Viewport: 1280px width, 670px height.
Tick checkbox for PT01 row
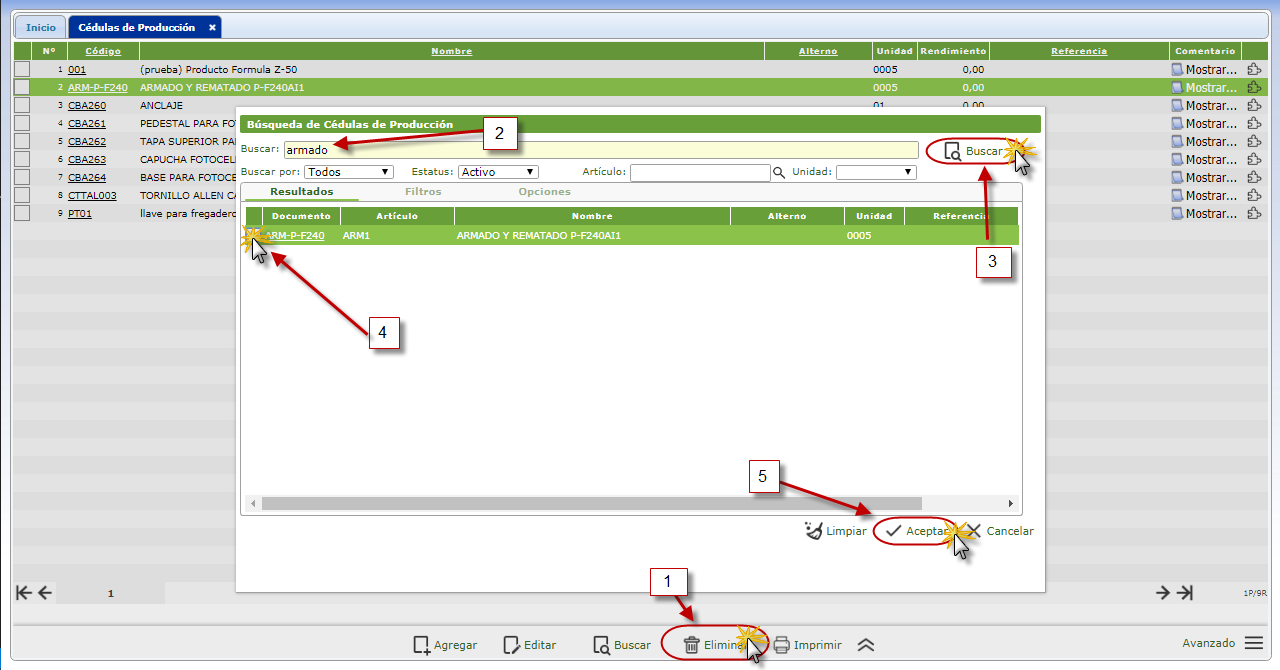(22, 214)
